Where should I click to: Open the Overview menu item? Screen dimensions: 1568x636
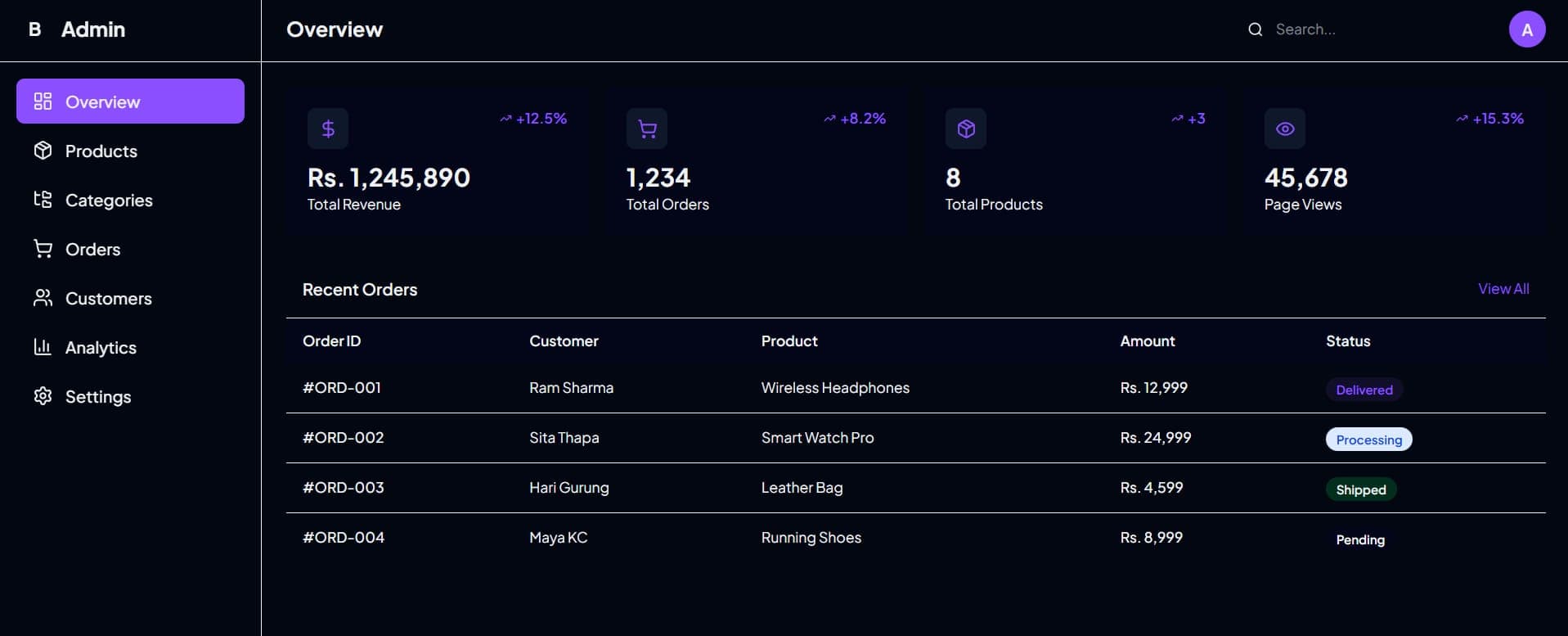pos(130,101)
